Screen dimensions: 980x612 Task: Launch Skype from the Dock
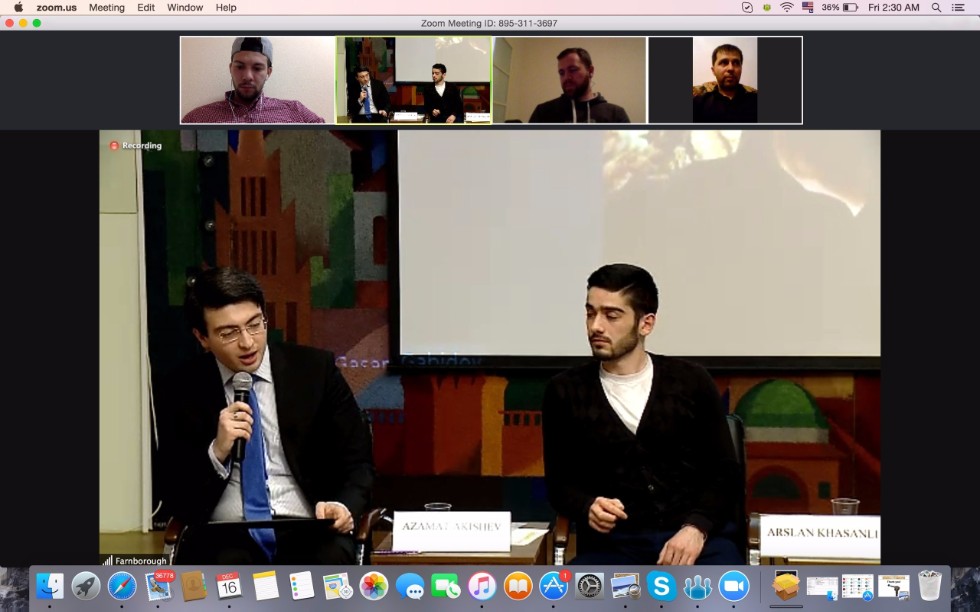click(x=660, y=586)
